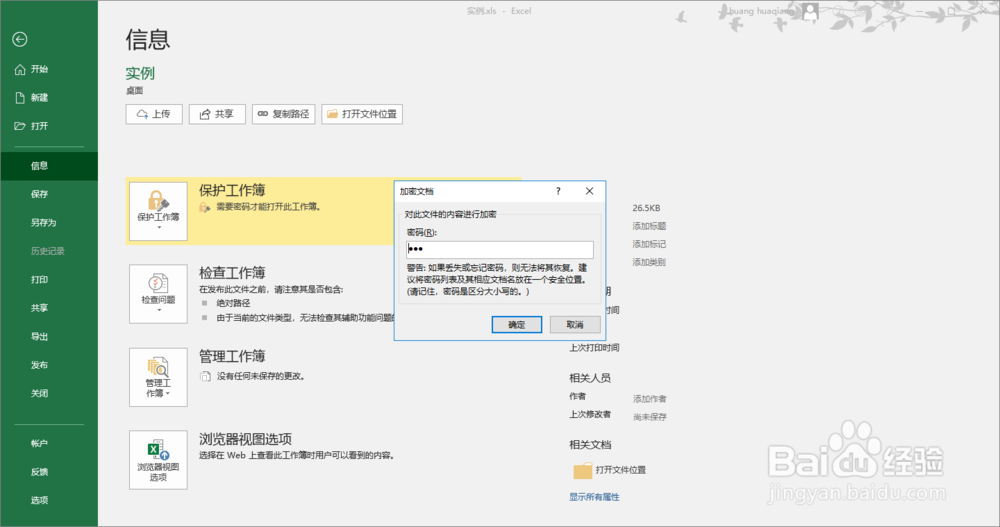Click the back arrow icon in the sidebar
The width and height of the screenshot is (1000, 527).
tap(20, 40)
